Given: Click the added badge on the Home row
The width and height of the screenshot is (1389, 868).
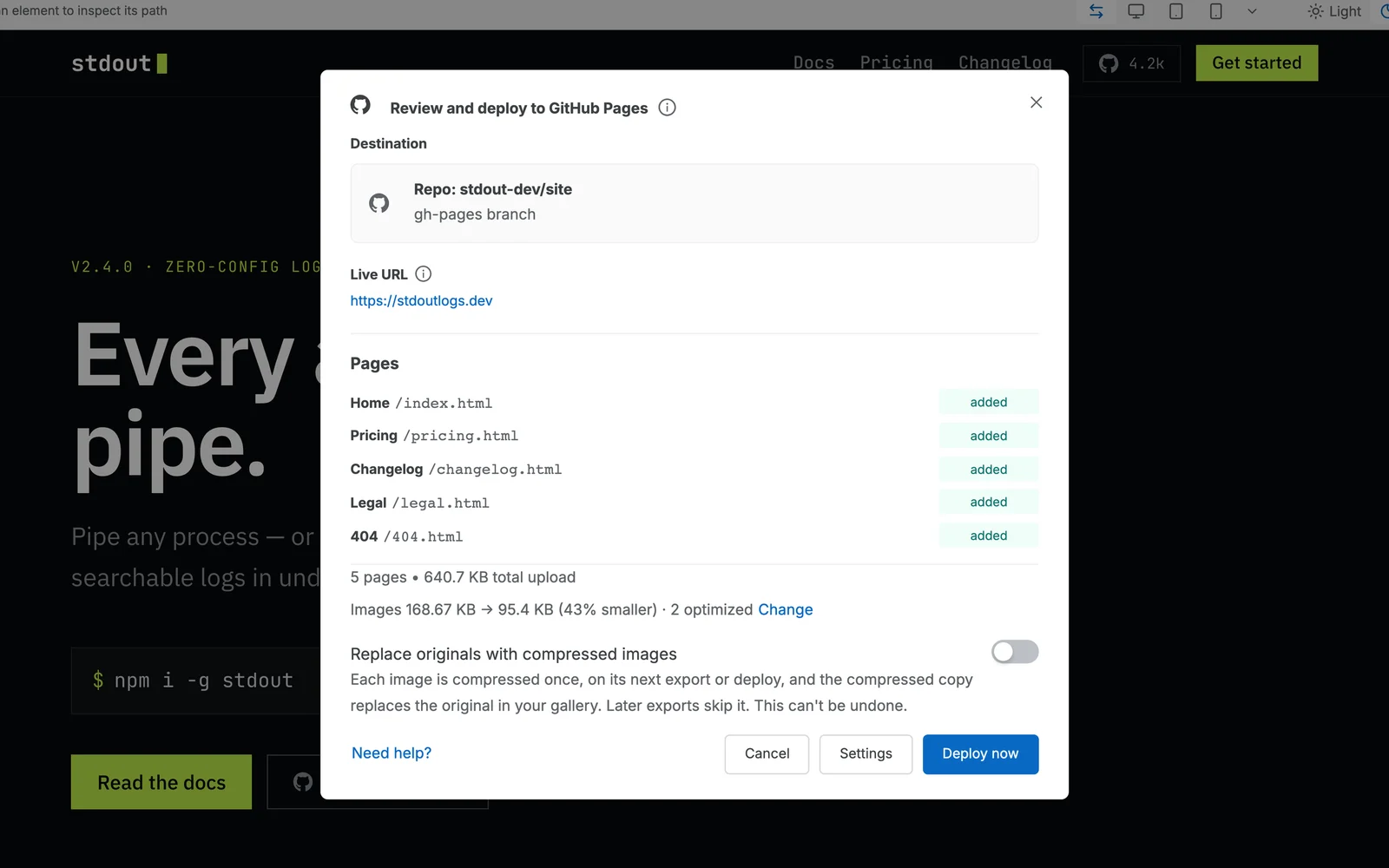Looking at the screenshot, I should tap(989, 402).
